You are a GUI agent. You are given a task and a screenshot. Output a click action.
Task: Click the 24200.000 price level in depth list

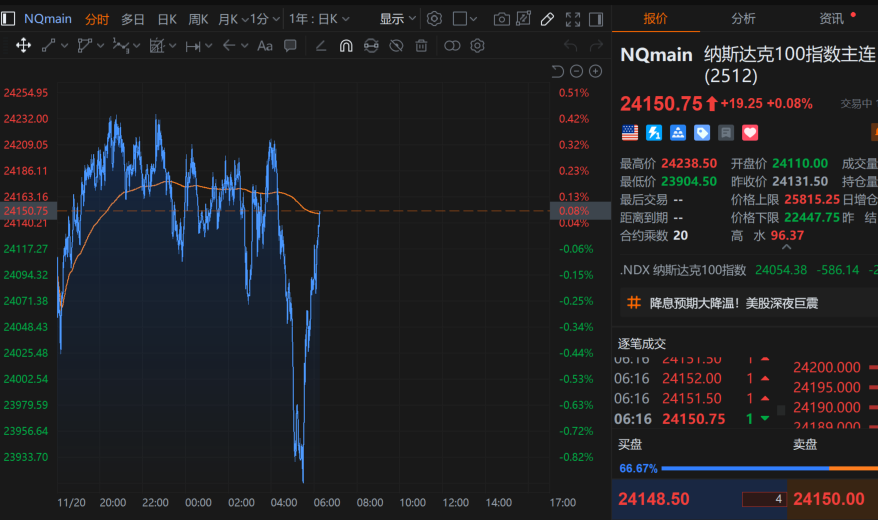(x=826, y=367)
